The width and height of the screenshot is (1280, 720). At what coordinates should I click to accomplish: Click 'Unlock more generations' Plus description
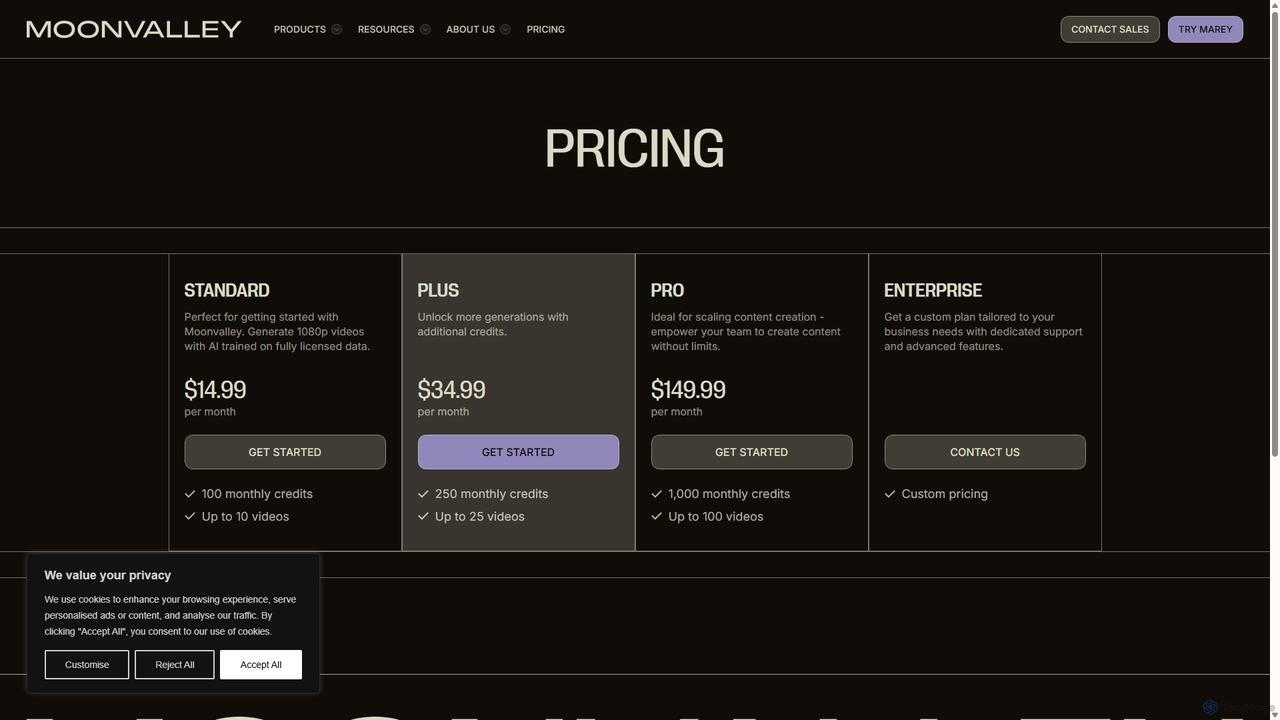pos(493,324)
